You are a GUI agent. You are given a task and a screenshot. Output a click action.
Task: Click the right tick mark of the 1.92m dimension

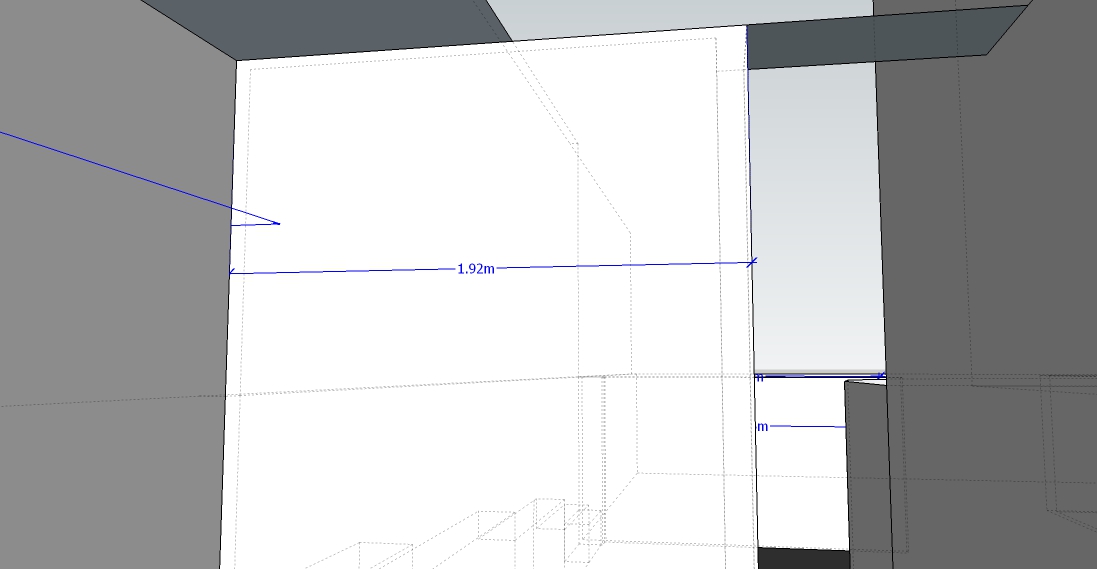pos(752,262)
